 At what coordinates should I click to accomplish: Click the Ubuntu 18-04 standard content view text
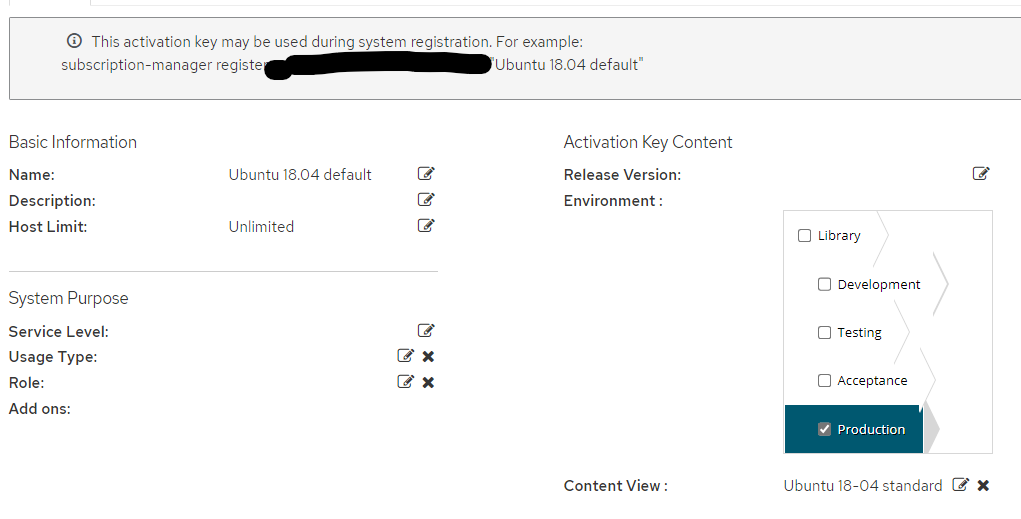pyautogui.click(x=863, y=486)
